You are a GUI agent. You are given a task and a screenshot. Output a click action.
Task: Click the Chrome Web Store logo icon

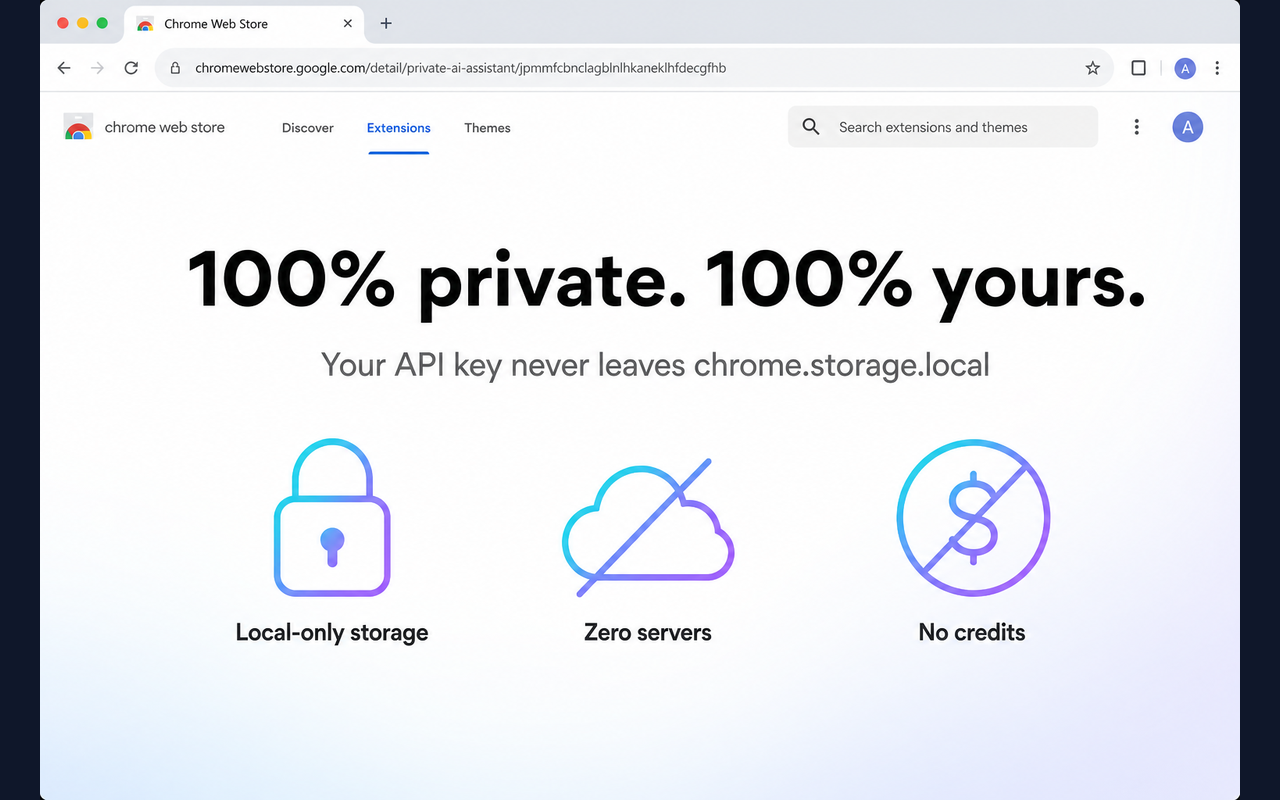point(78,127)
